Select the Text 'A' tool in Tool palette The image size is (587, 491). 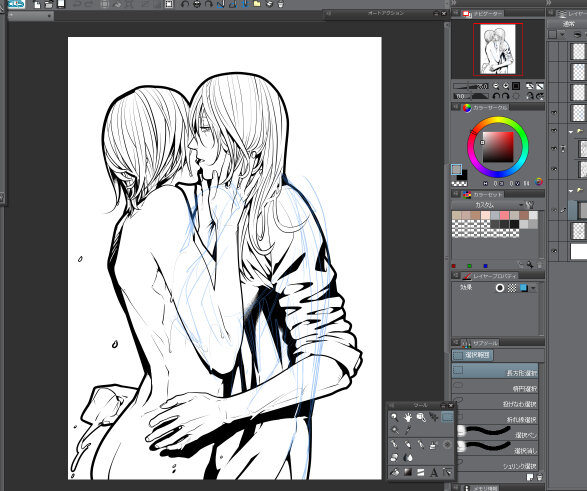pyautogui.click(x=434, y=472)
